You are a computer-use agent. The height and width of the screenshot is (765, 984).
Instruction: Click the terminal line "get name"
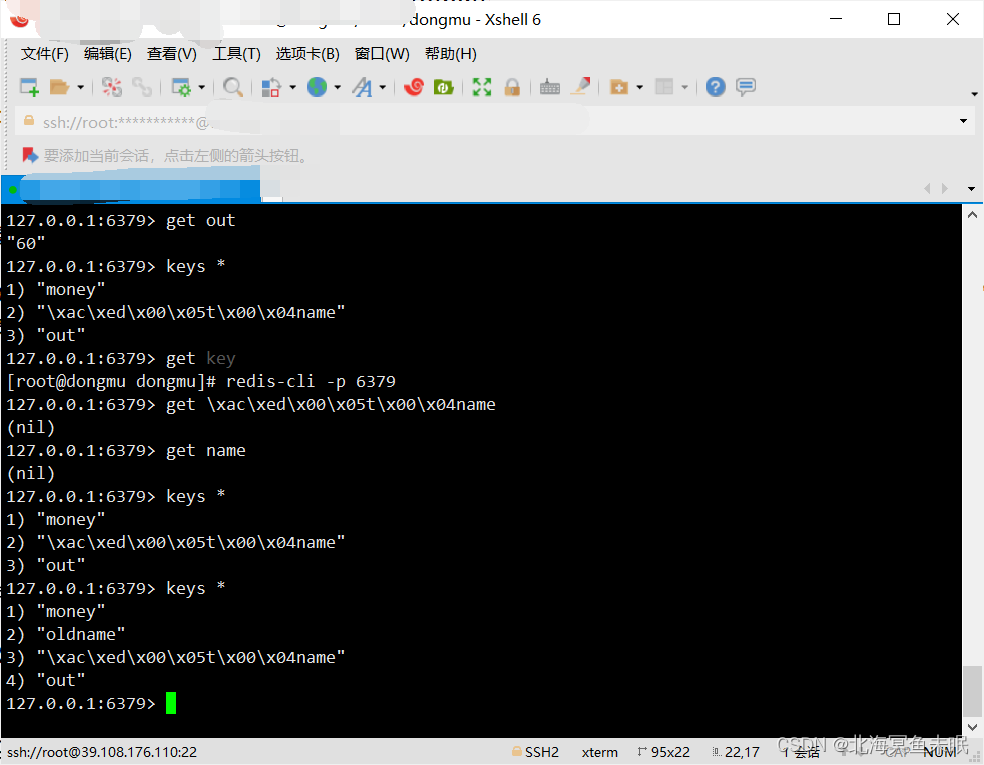[x=206, y=451]
